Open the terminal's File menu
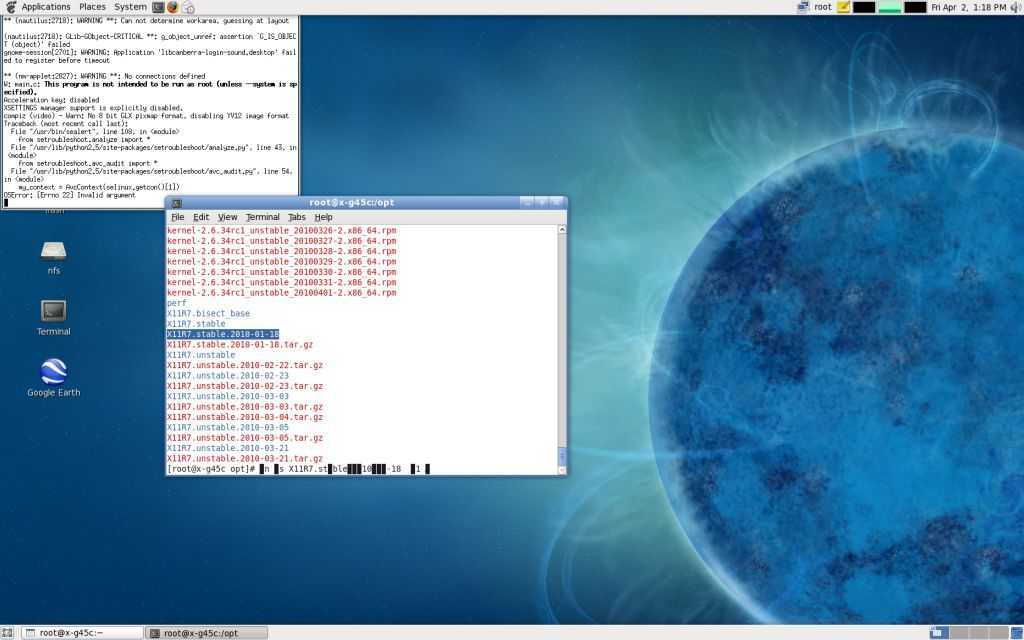This screenshot has width=1024, height=640. (177, 217)
